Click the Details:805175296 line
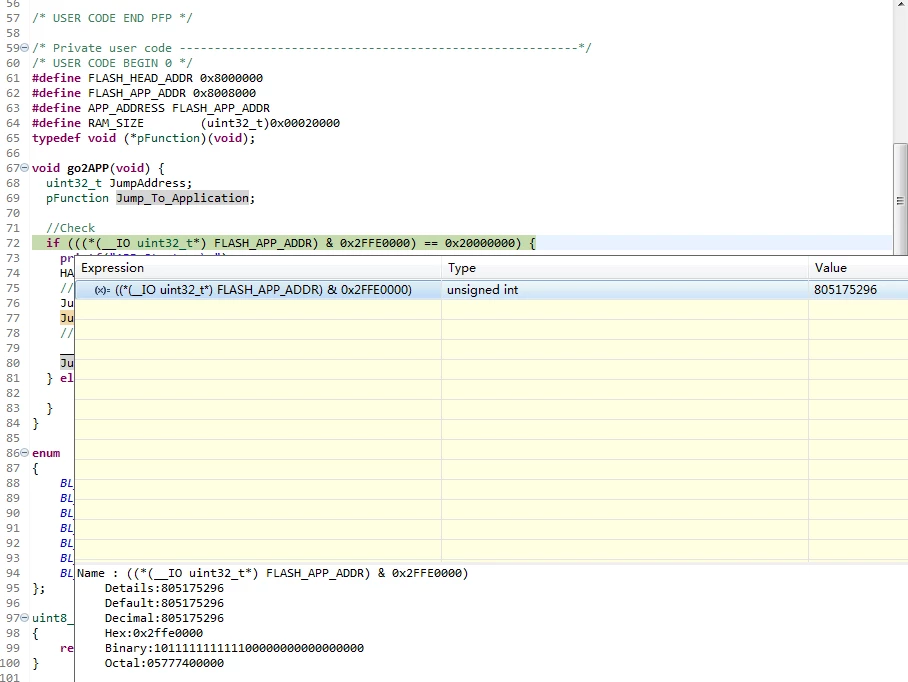 [x=164, y=588]
